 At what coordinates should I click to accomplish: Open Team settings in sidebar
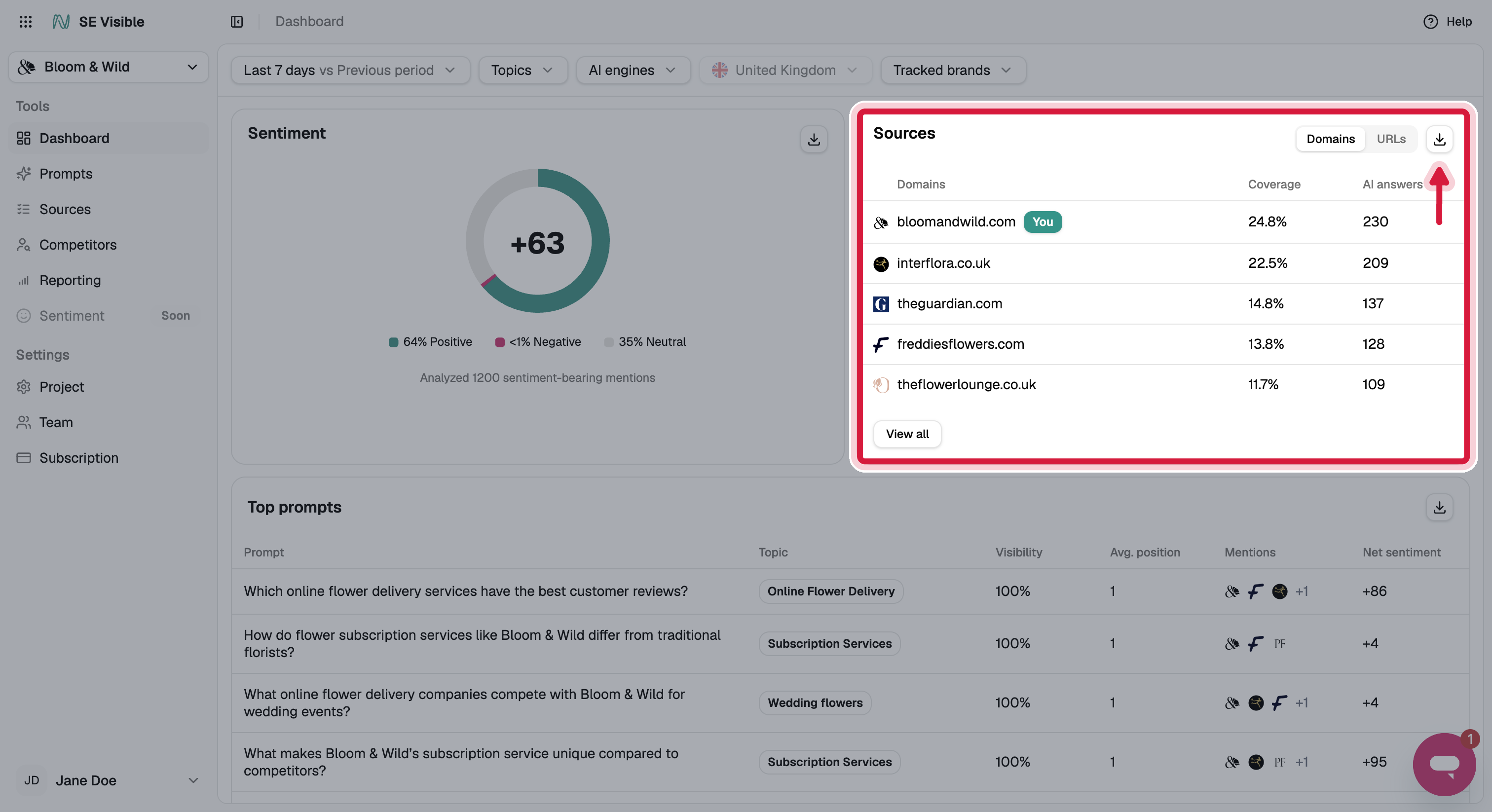coord(109,422)
